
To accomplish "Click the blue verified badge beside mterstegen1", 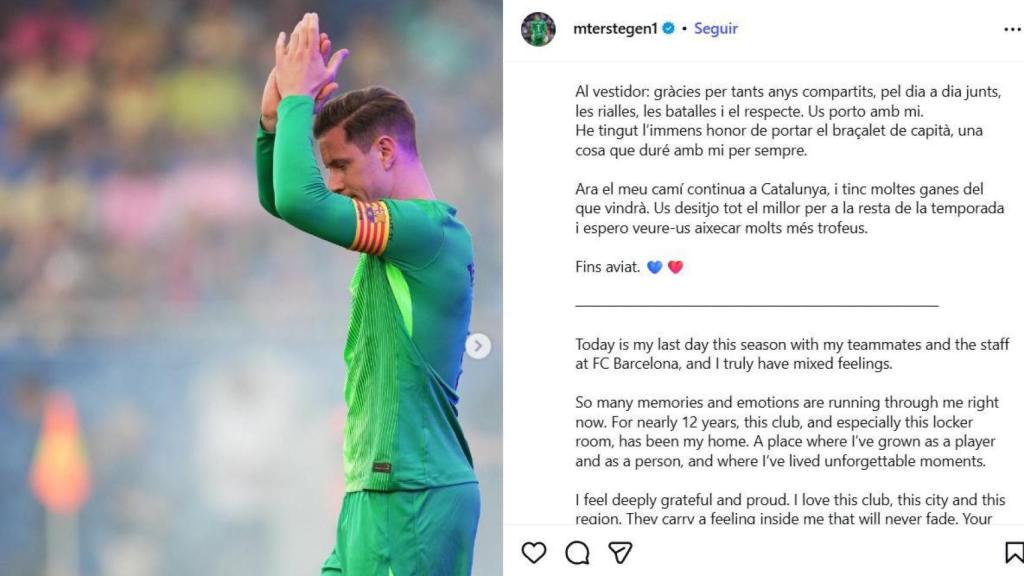I will (668, 28).
